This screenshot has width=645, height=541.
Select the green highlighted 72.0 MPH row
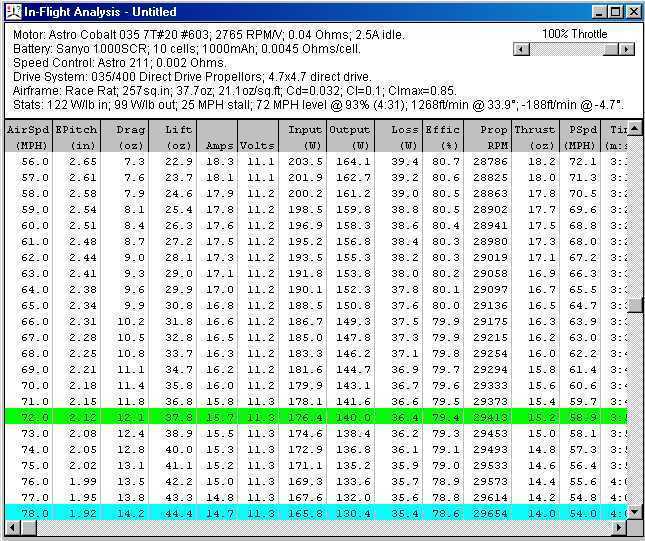[300, 415]
